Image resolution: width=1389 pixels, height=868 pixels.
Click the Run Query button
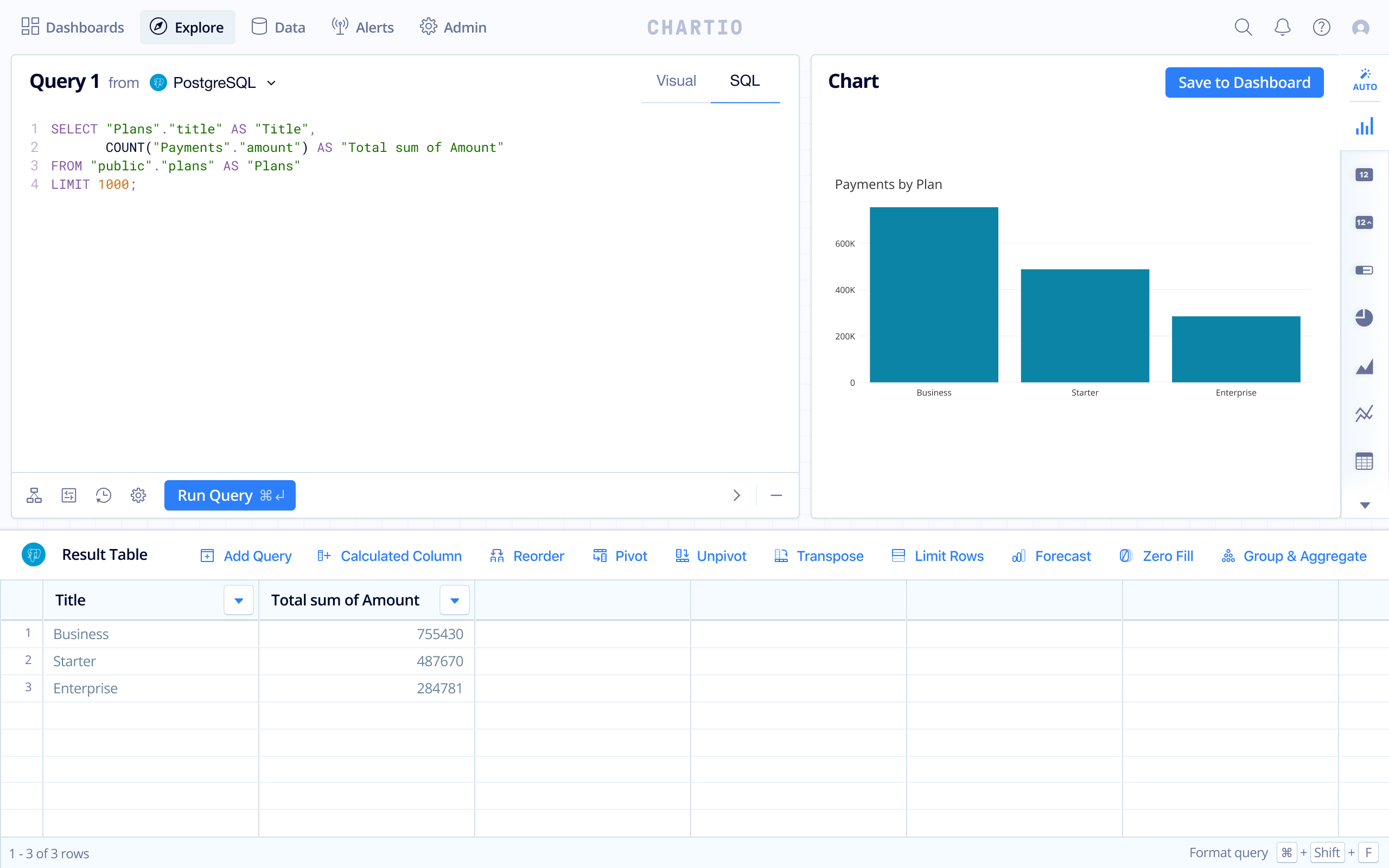(x=230, y=495)
